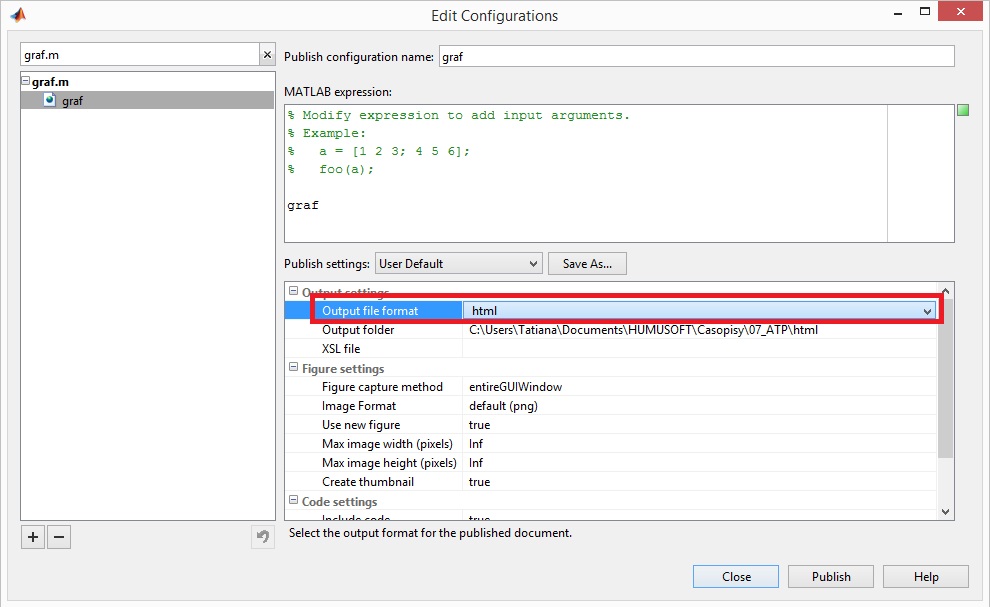This screenshot has height=607, width=990.
Task: Edit the Publish configuration name field
Action: pyautogui.click(x=696, y=56)
